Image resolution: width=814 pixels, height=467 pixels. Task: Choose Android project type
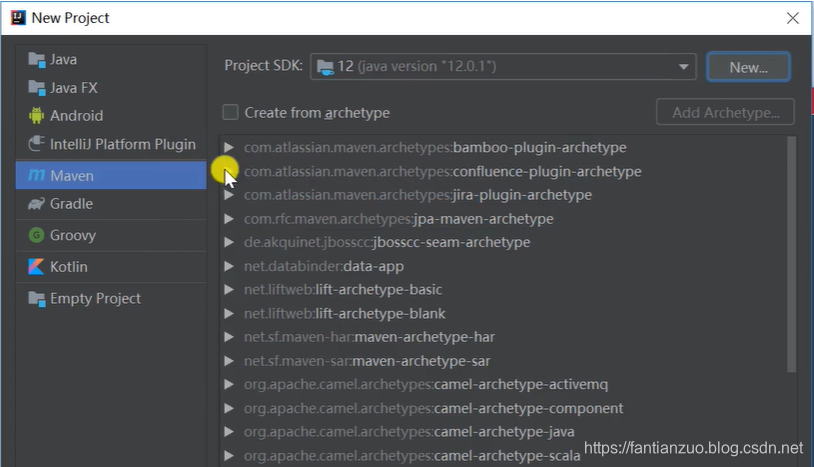pyautogui.click(x=111, y=116)
